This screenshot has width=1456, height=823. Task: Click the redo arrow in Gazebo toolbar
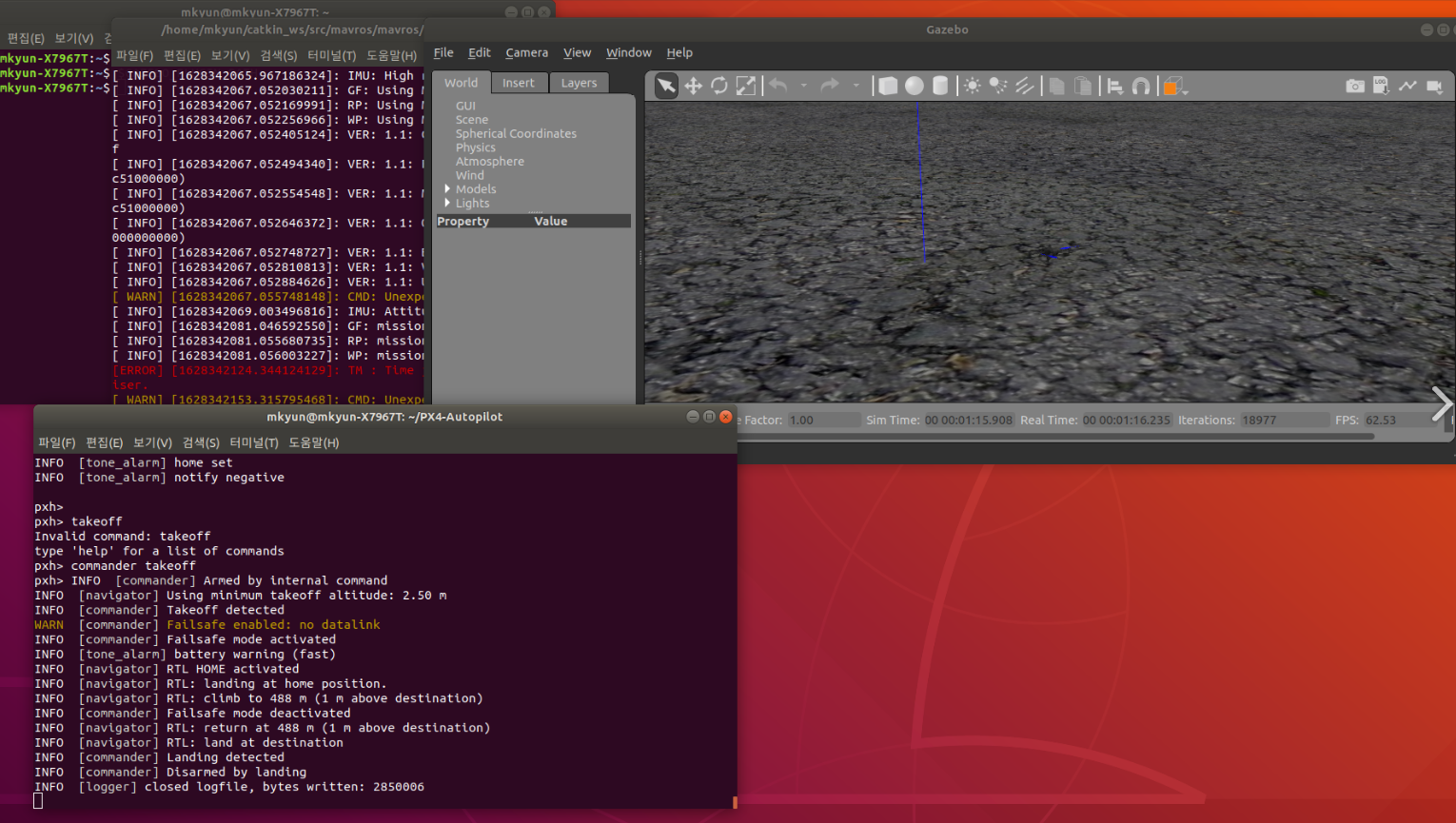pos(830,86)
